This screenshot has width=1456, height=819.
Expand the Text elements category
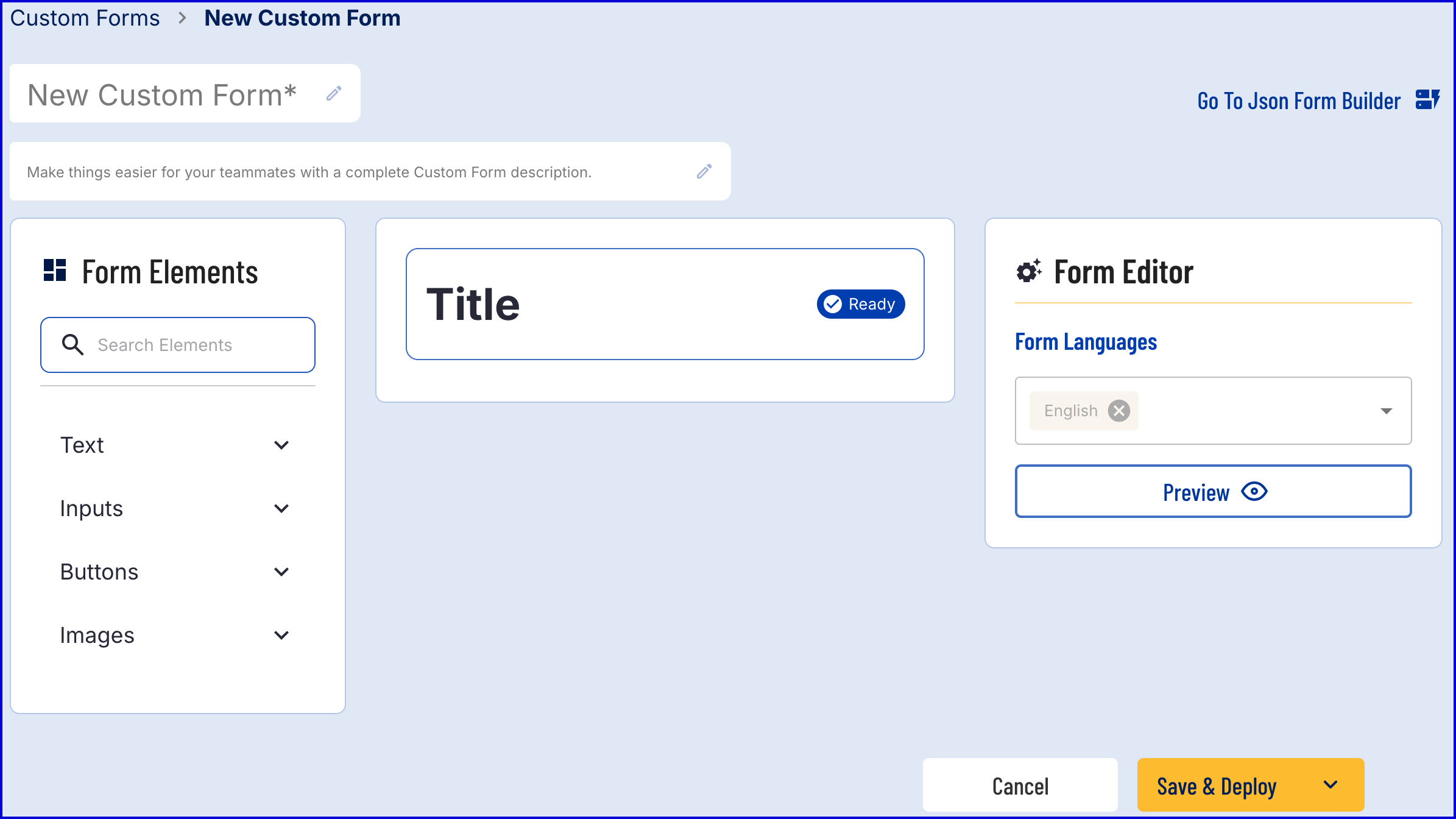[281, 445]
